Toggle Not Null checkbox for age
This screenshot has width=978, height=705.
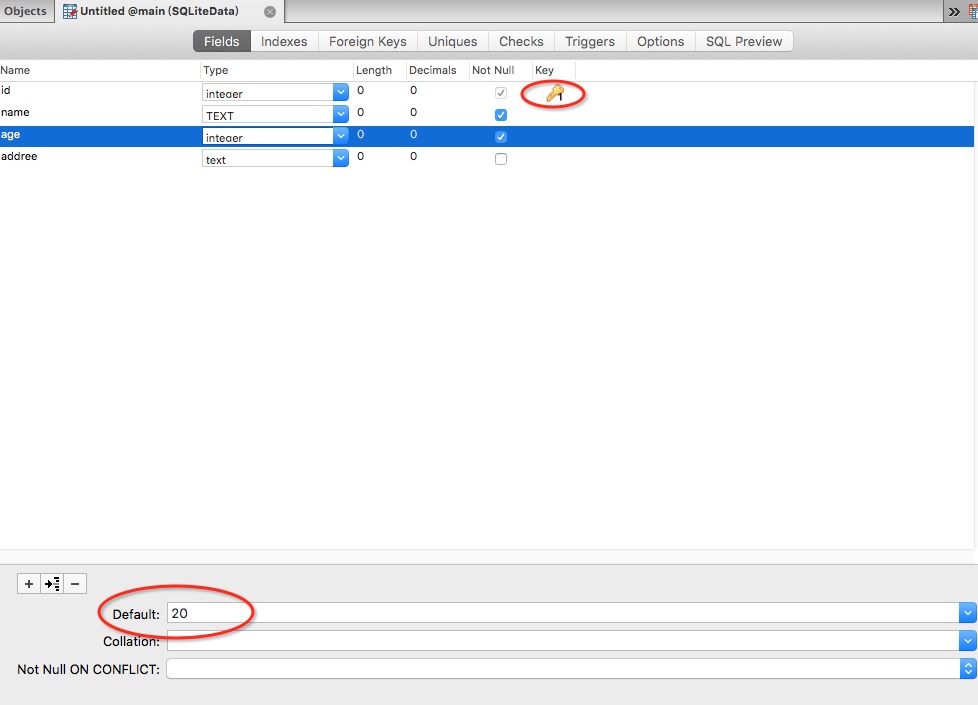click(x=501, y=137)
